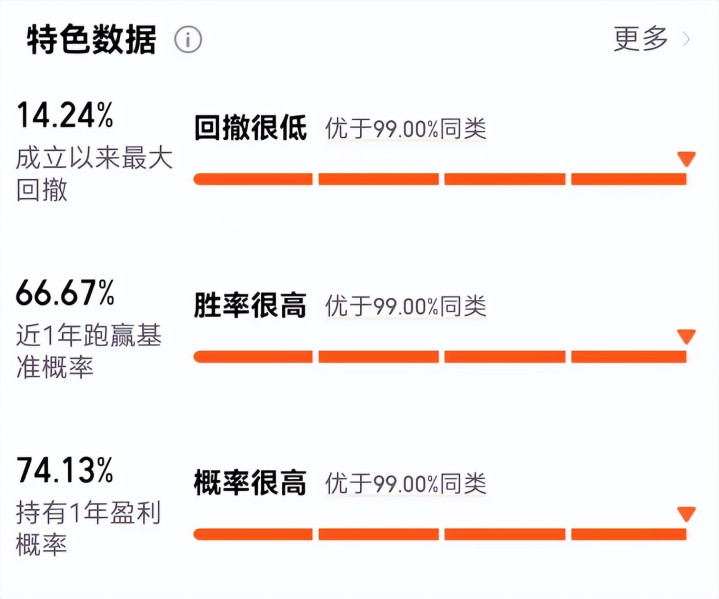Click the triangle marker above 胜率很高 bar
This screenshot has width=719, height=599.
pos(686,337)
